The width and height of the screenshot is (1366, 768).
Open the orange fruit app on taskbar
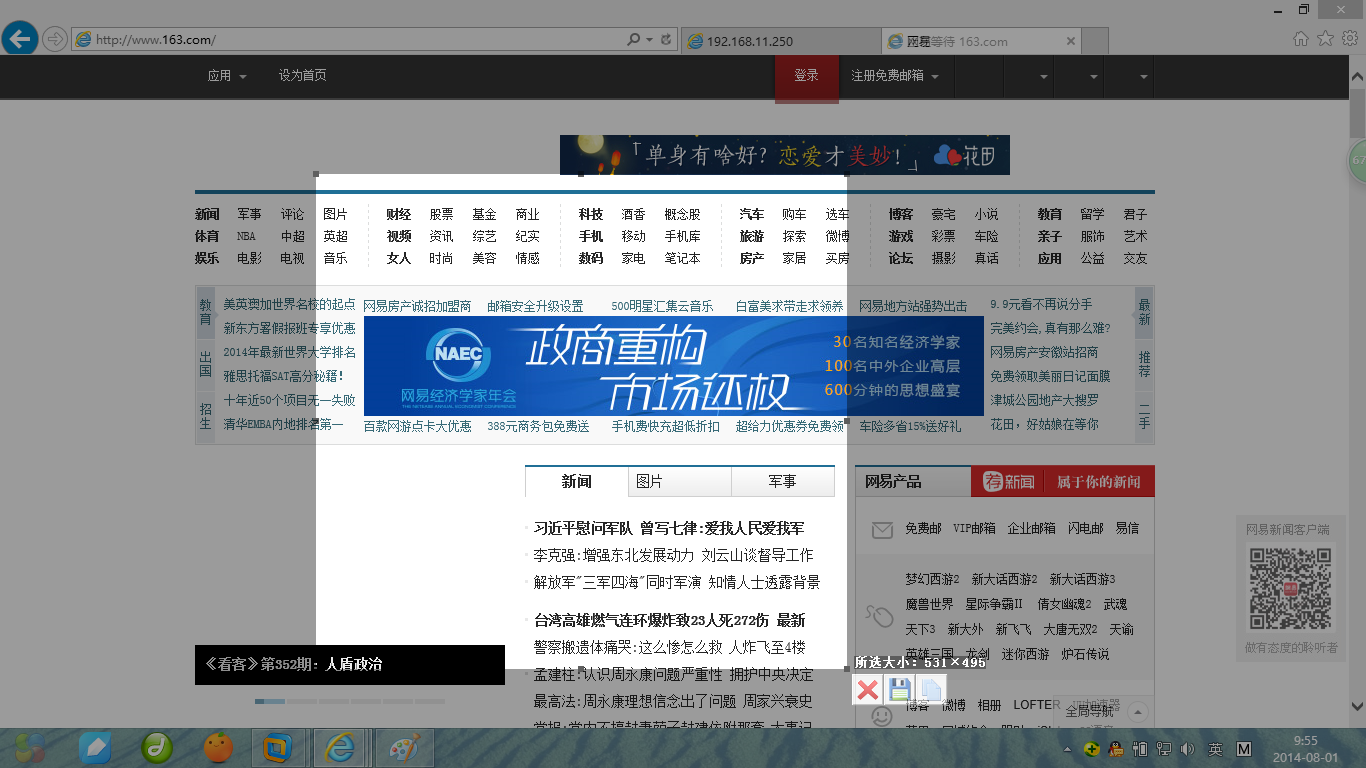pyautogui.click(x=218, y=747)
